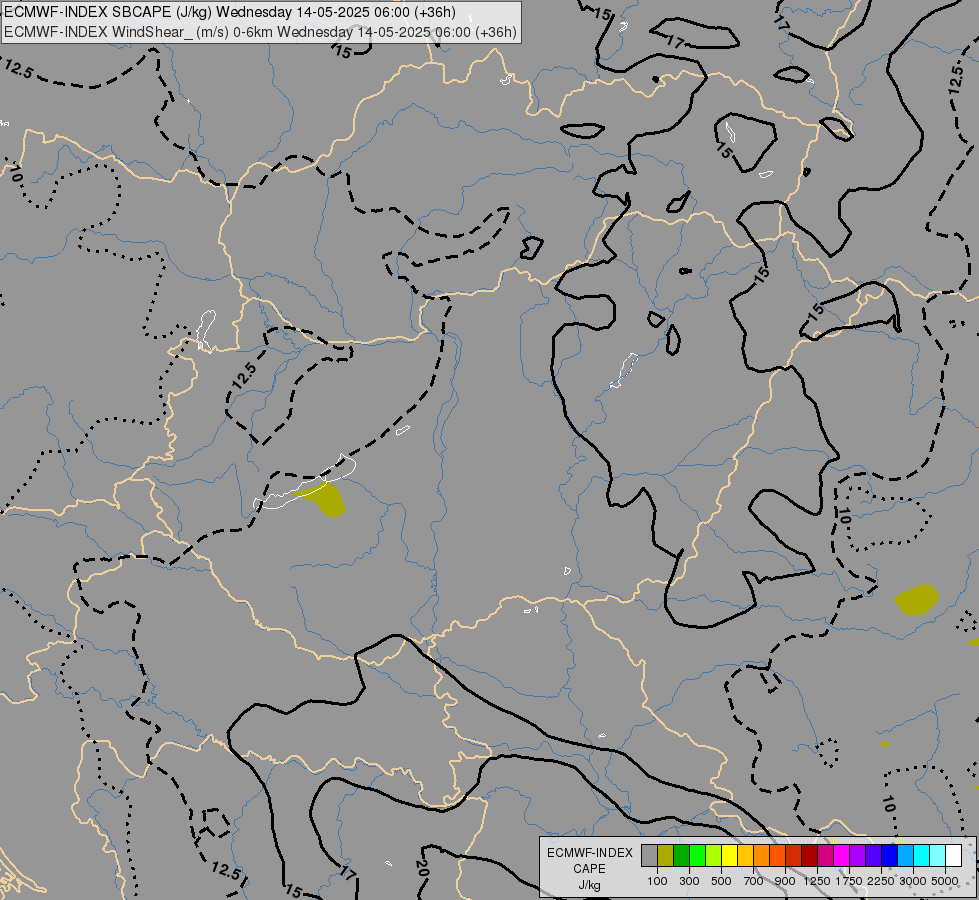Click the legend's 'ECMWF-INDEX' label
Image resolution: width=979 pixels, height=900 pixels.
click(589, 853)
